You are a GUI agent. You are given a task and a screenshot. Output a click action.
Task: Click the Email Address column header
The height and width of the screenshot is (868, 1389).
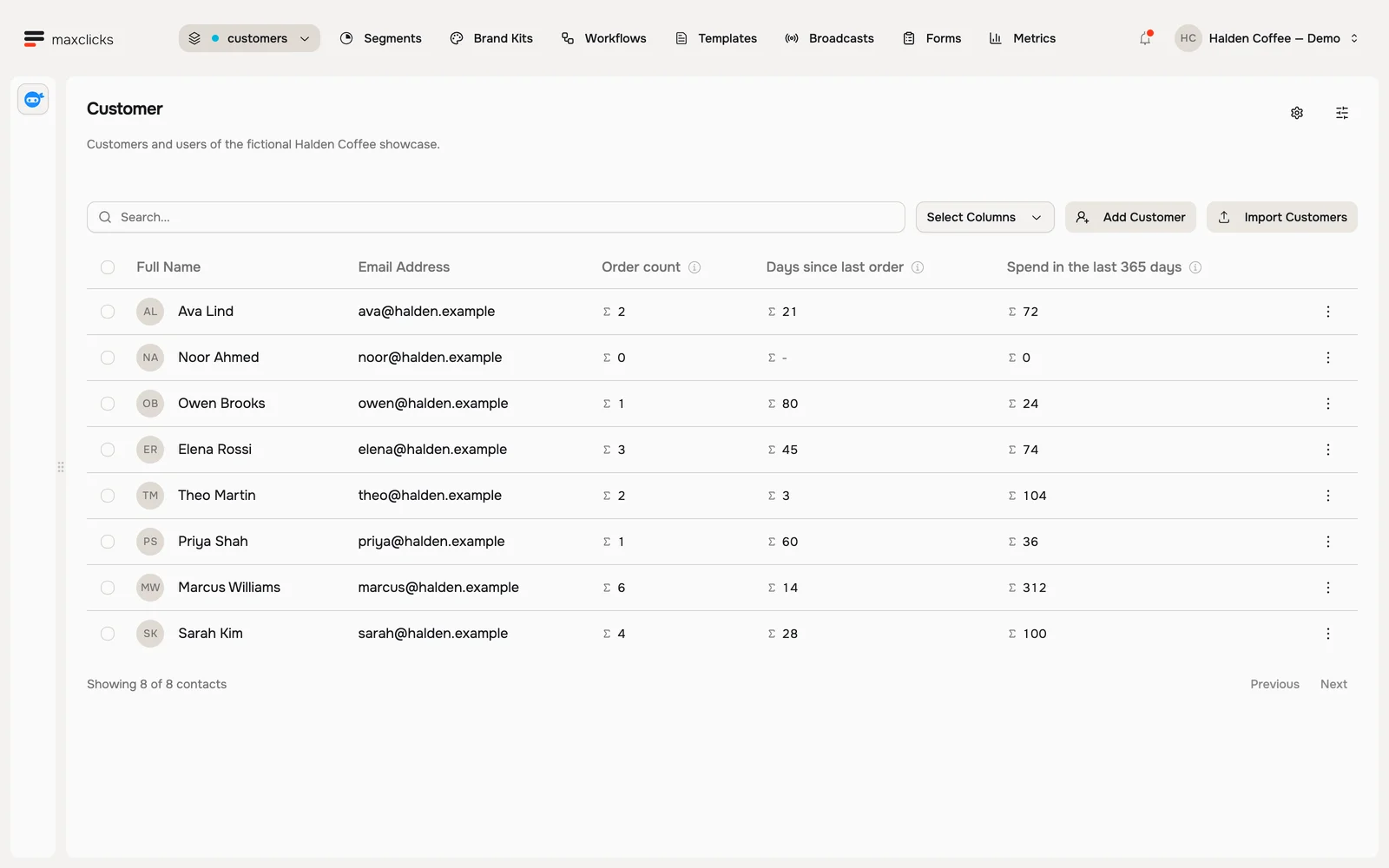(x=404, y=267)
